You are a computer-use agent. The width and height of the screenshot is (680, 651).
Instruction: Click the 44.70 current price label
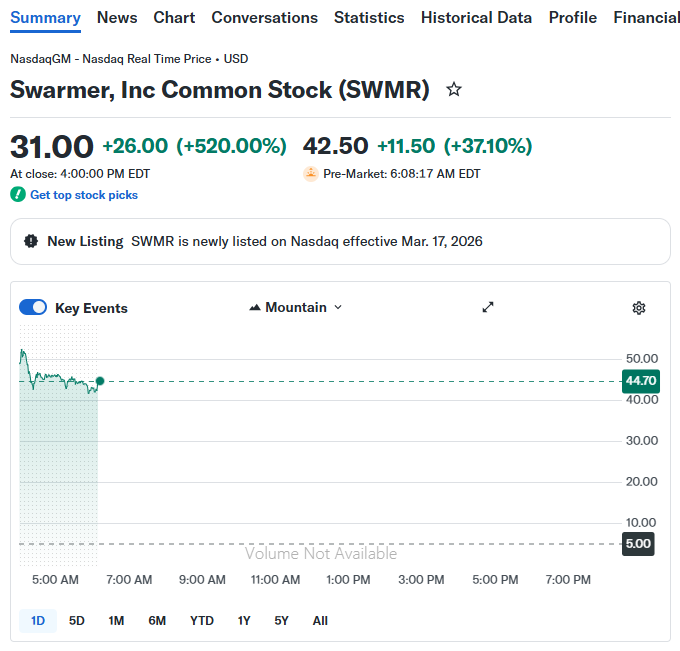[x=641, y=381]
